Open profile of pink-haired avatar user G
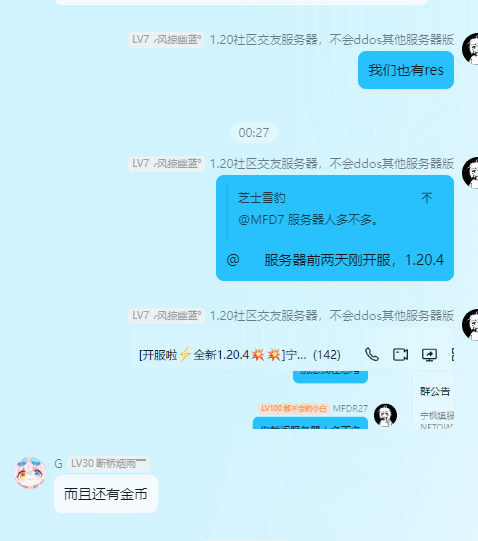478x541 pixels. coord(30,473)
